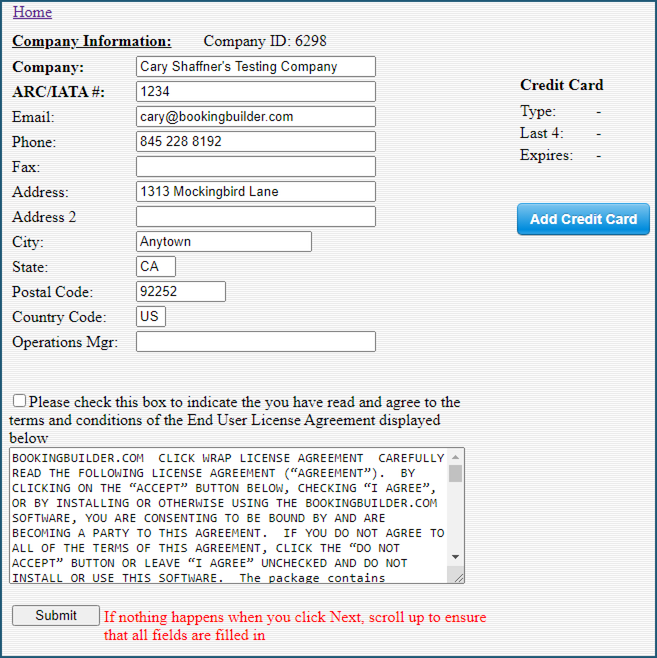Select the State field
The width and height of the screenshot is (657, 658).
pos(155,267)
